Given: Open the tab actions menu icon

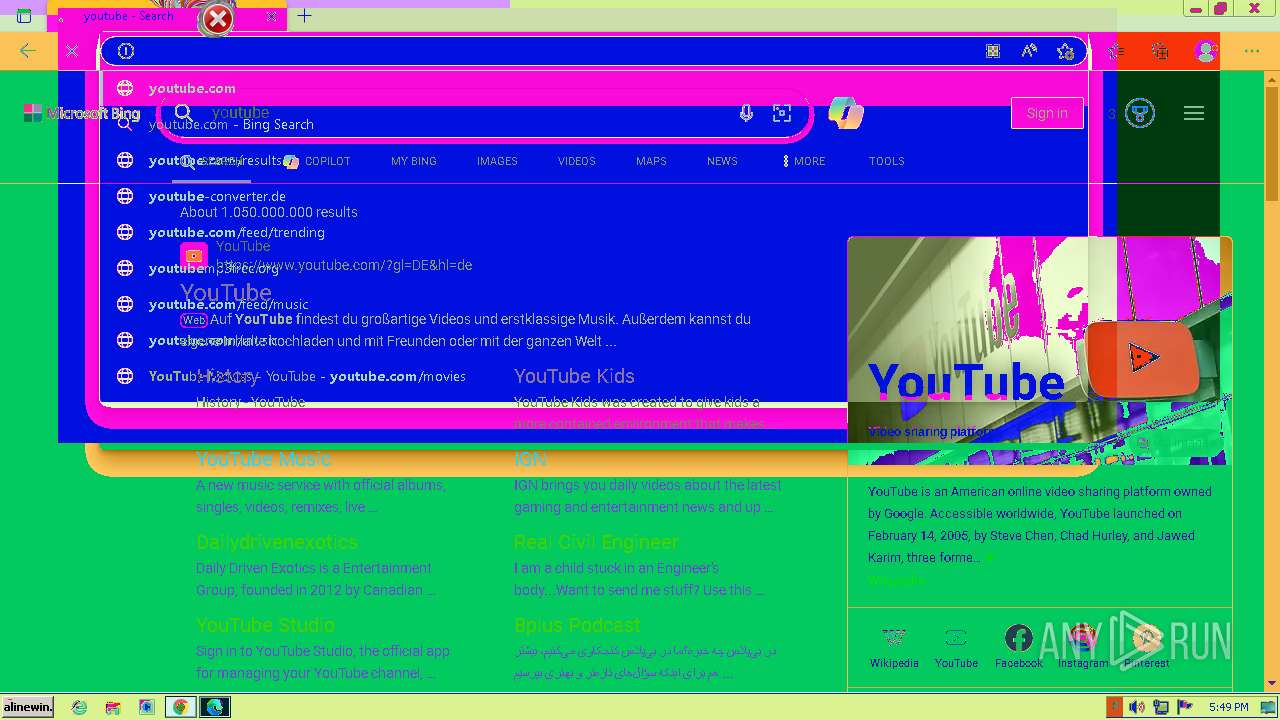Looking at the screenshot, I should (x=24, y=16).
